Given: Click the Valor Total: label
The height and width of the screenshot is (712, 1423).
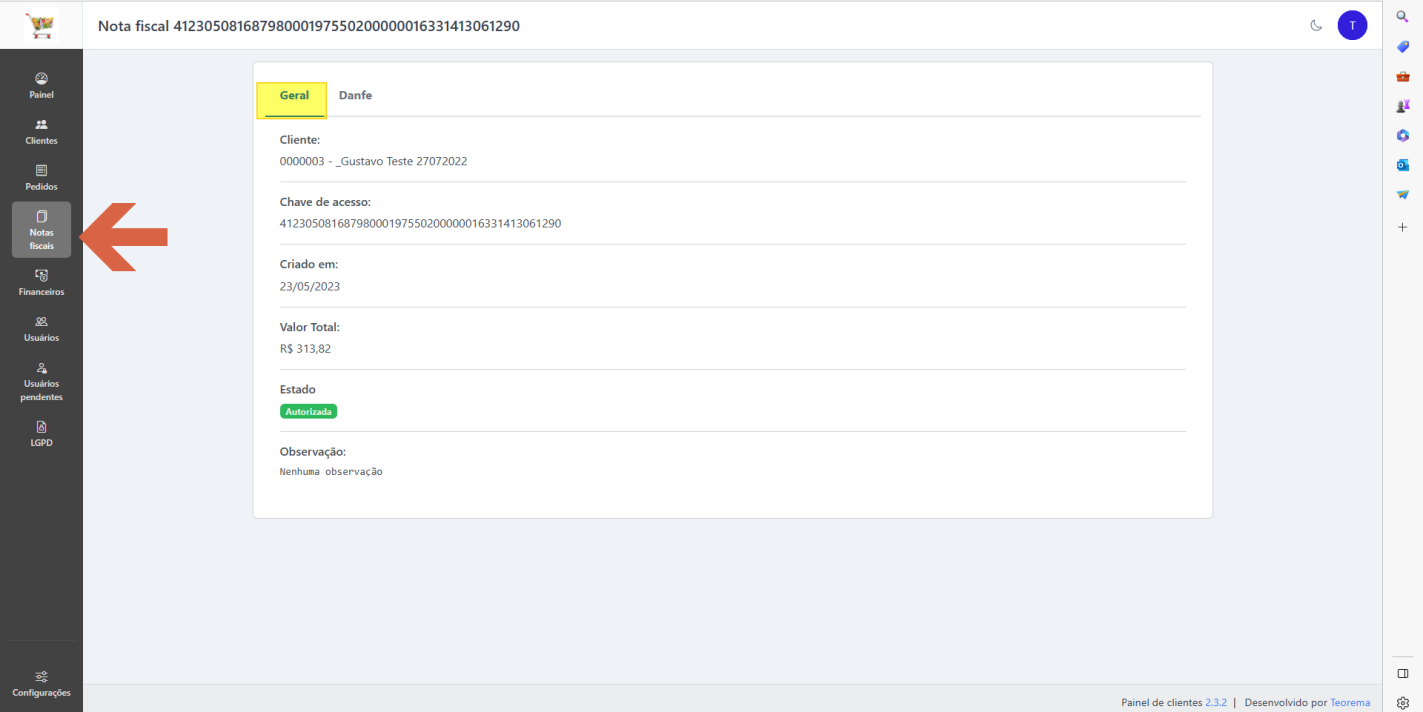Looking at the screenshot, I should (310, 327).
